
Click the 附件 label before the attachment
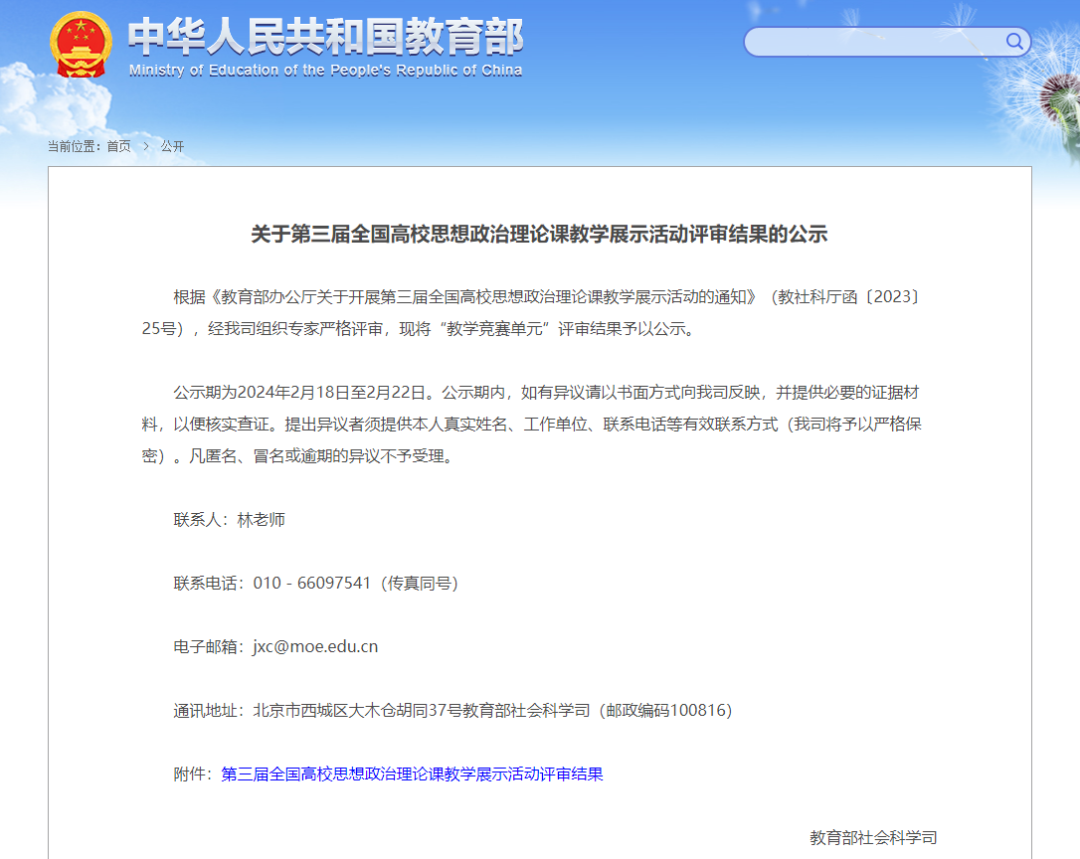(x=192, y=774)
